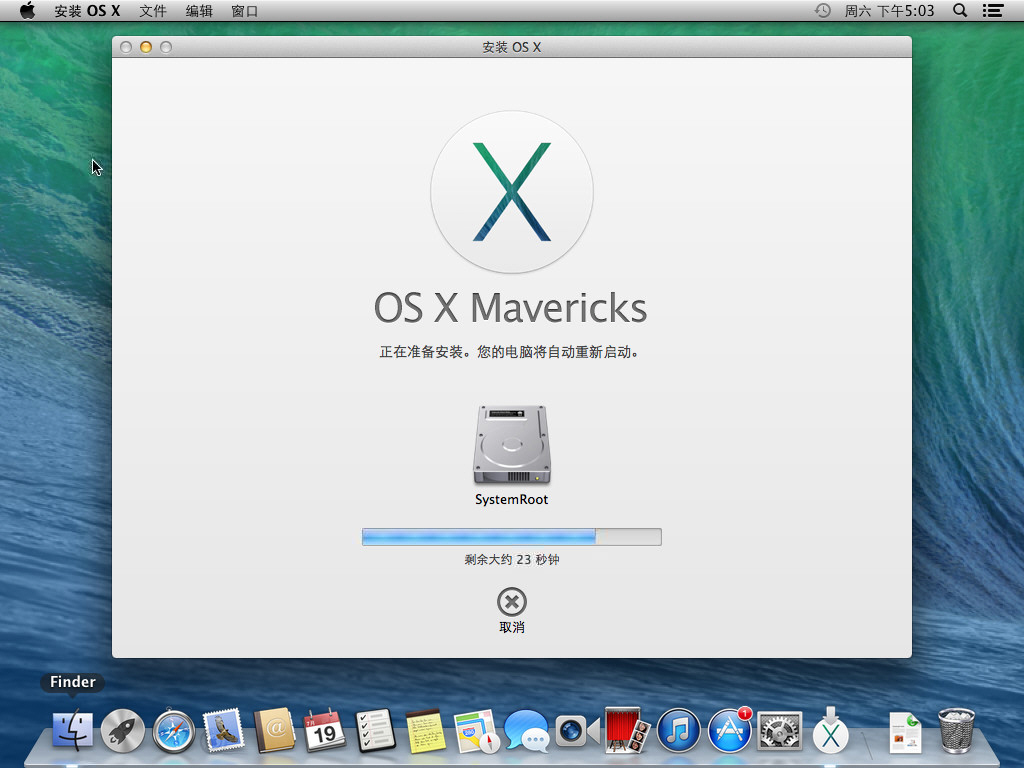Open Photo Booth icon in Dock
Screen dimensions: 1024x768
point(628,730)
